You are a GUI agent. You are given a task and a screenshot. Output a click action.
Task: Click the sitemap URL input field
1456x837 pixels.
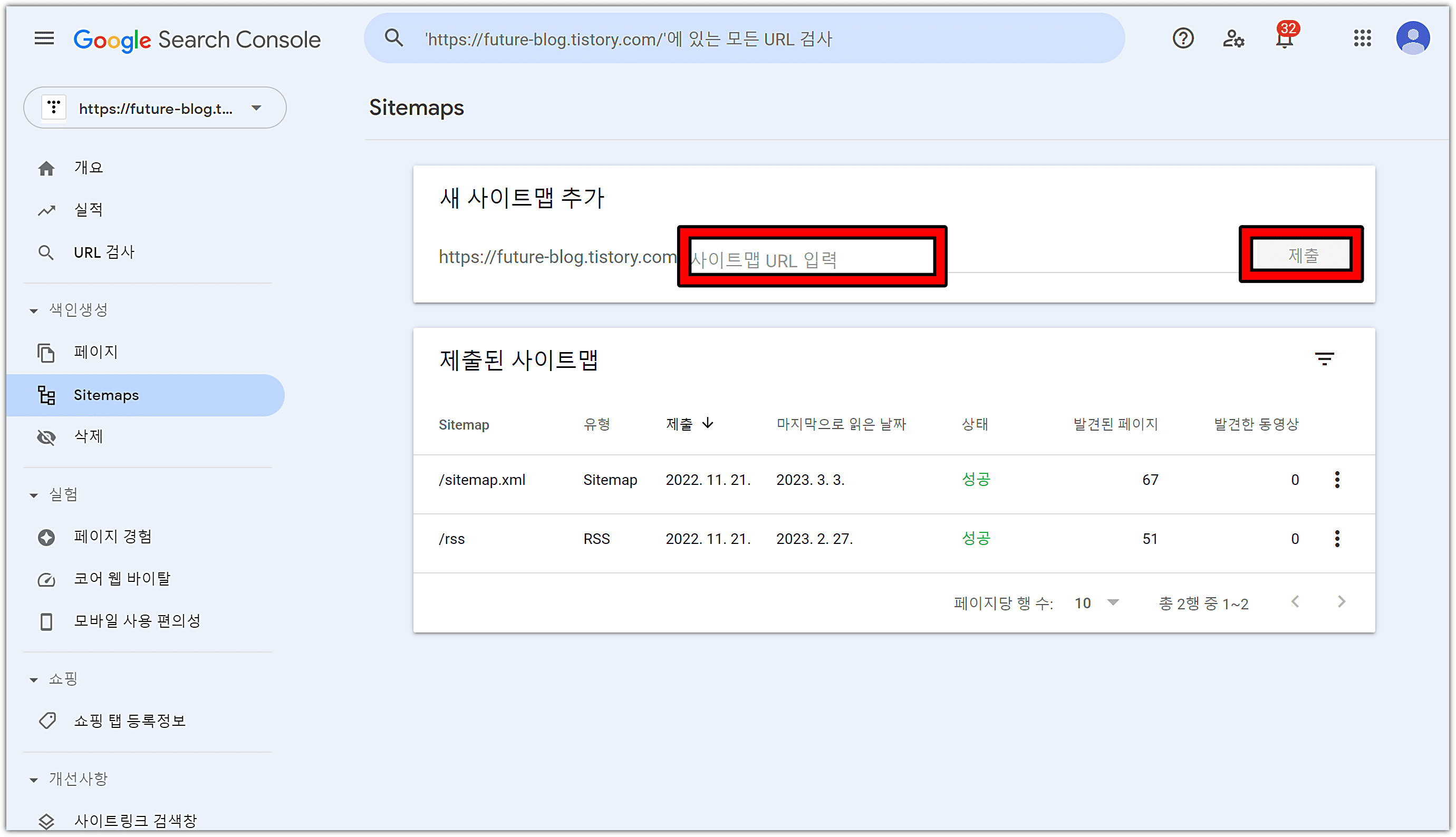click(811, 259)
